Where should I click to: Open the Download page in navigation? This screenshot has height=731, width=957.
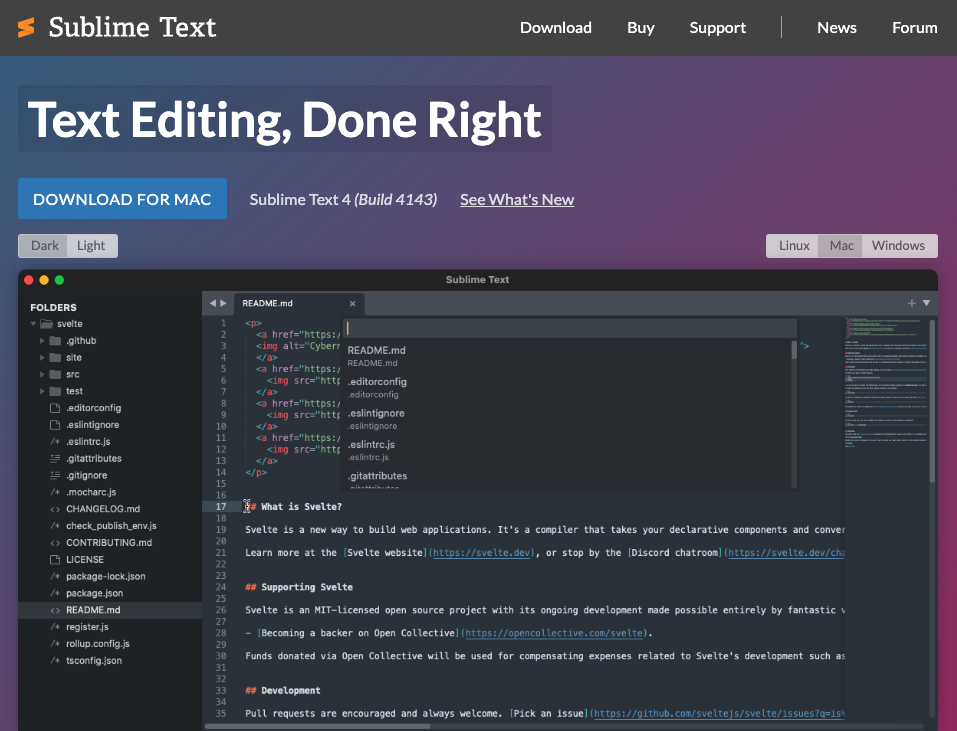click(x=555, y=27)
